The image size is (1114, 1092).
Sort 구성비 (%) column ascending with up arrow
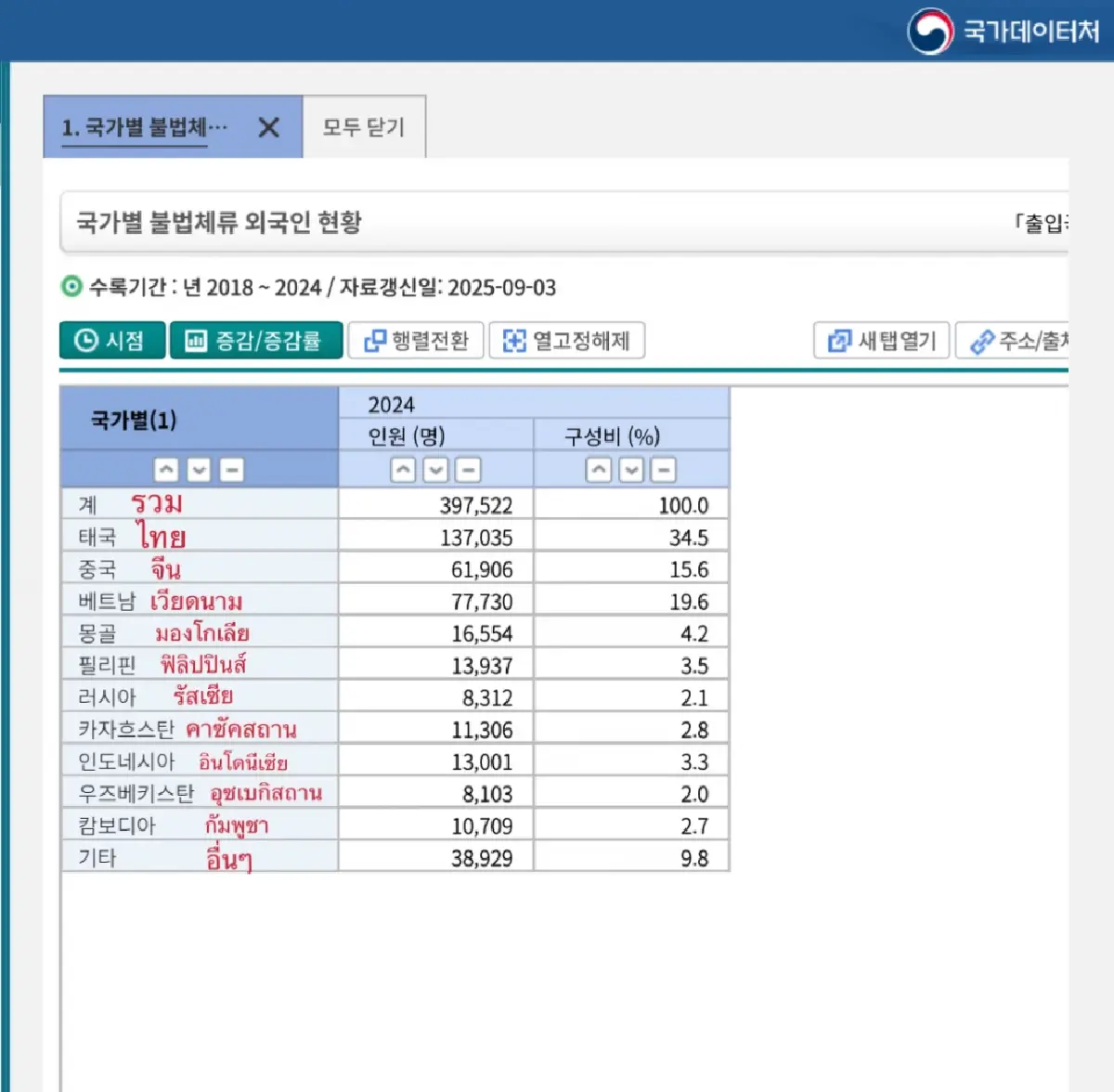pyautogui.click(x=599, y=470)
